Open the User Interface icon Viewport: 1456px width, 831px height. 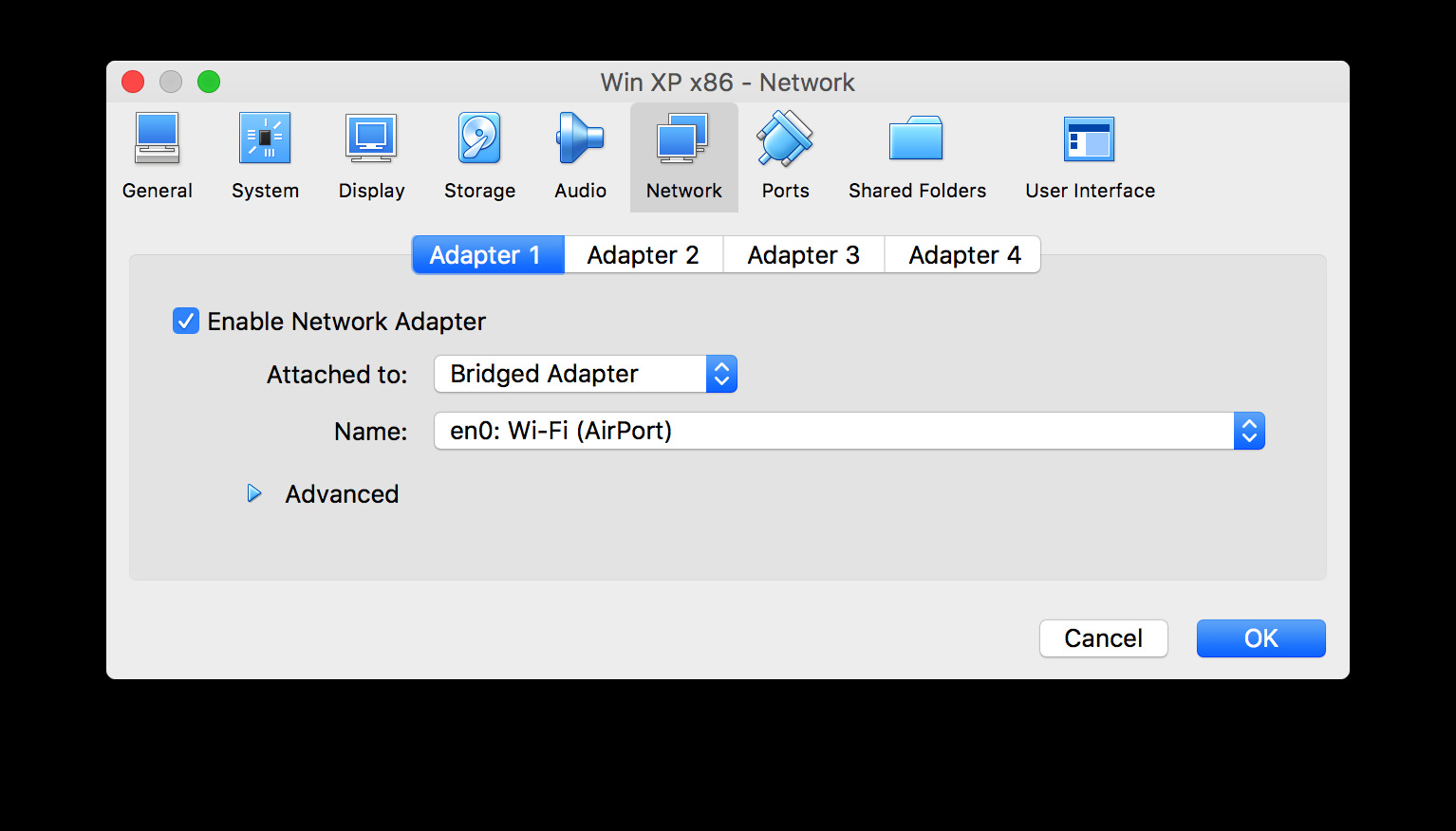tap(1089, 138)
